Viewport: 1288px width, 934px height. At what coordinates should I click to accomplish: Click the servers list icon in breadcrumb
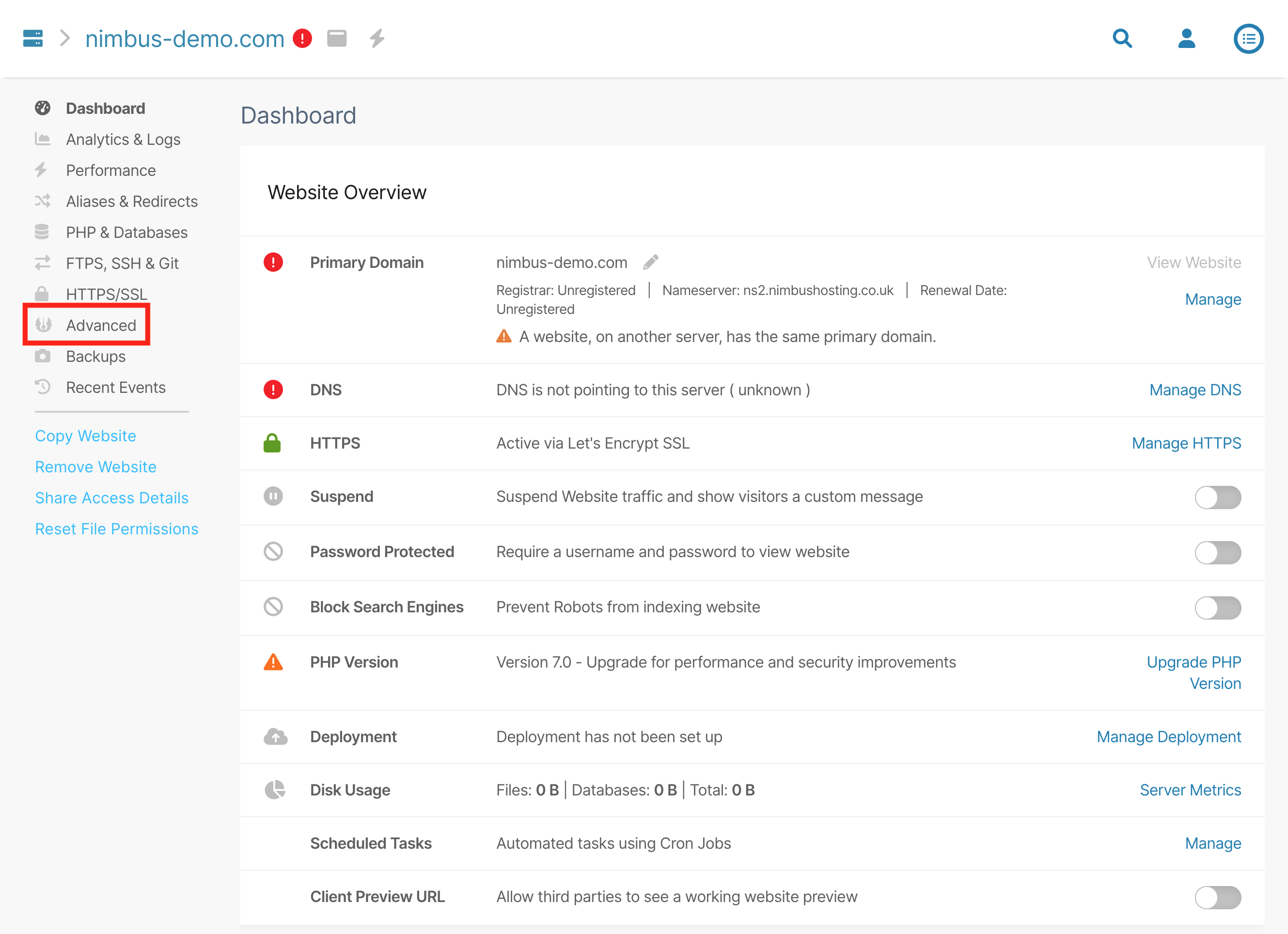33,39
